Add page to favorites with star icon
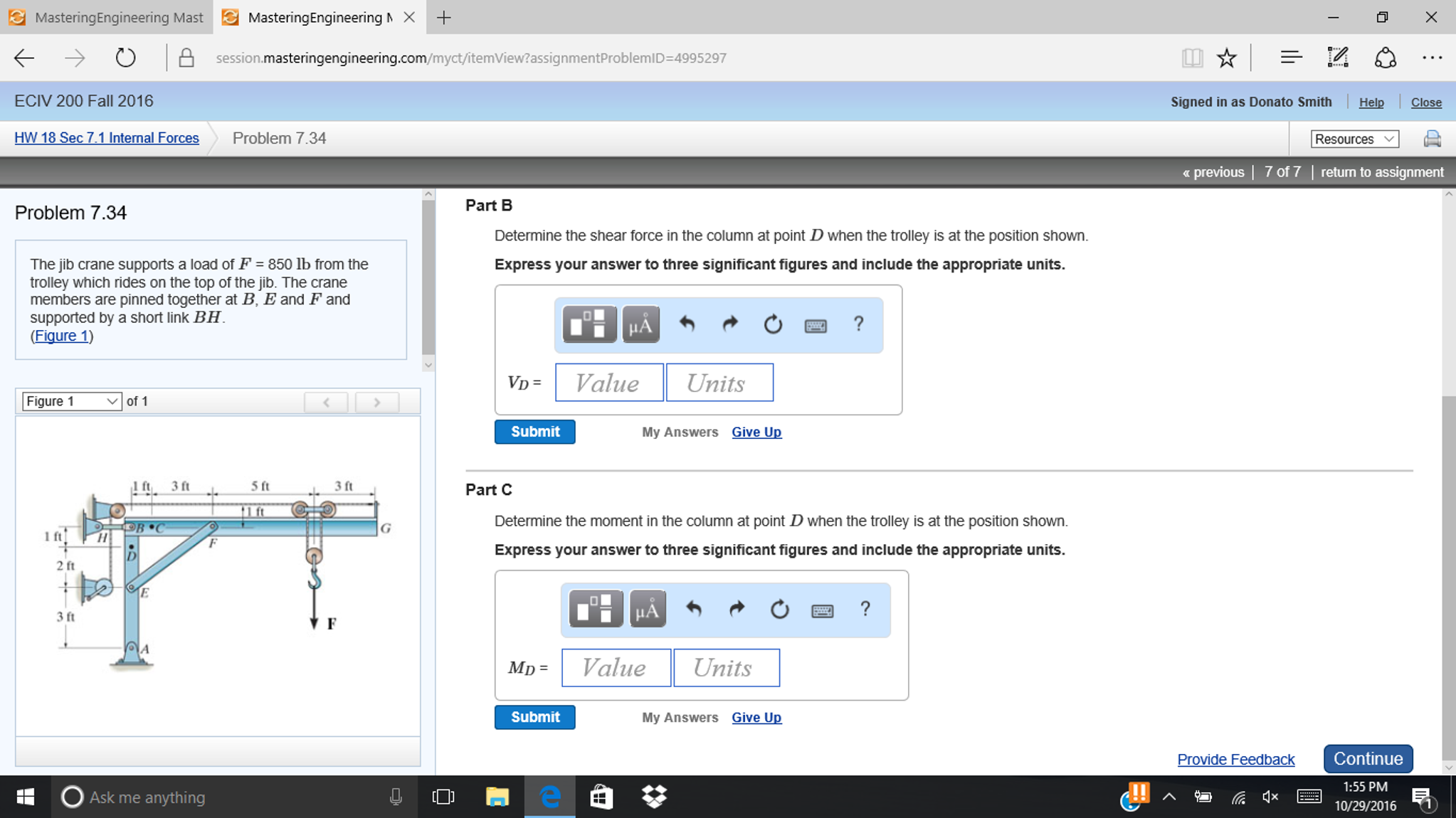1456x818 pixels. pos(1226,58)
